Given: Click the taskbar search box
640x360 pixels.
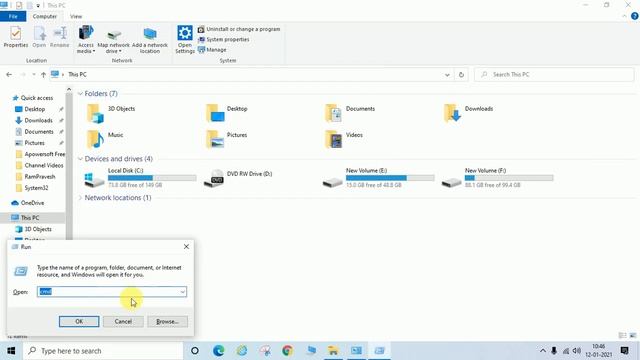Looking at the screenshot, I should pos(103,351).
